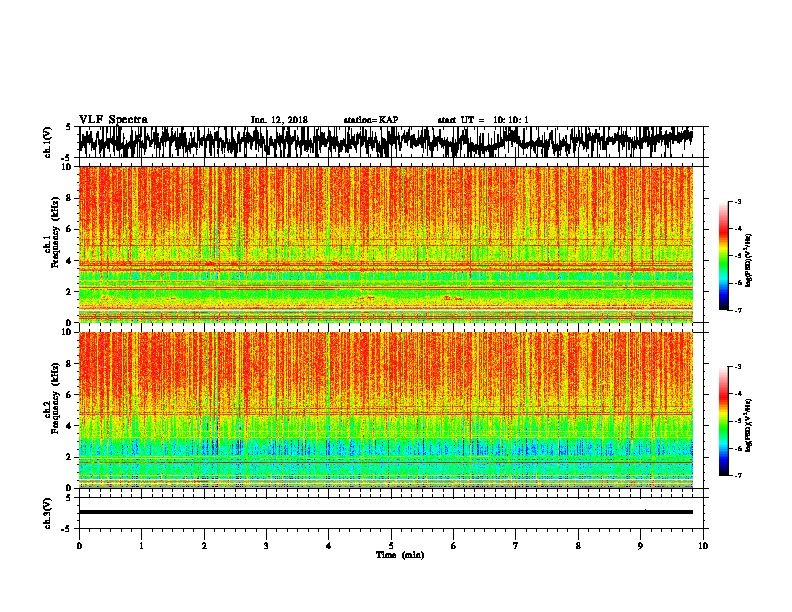Click the "-3" label on ch.2 colorbar

(737, 367)
